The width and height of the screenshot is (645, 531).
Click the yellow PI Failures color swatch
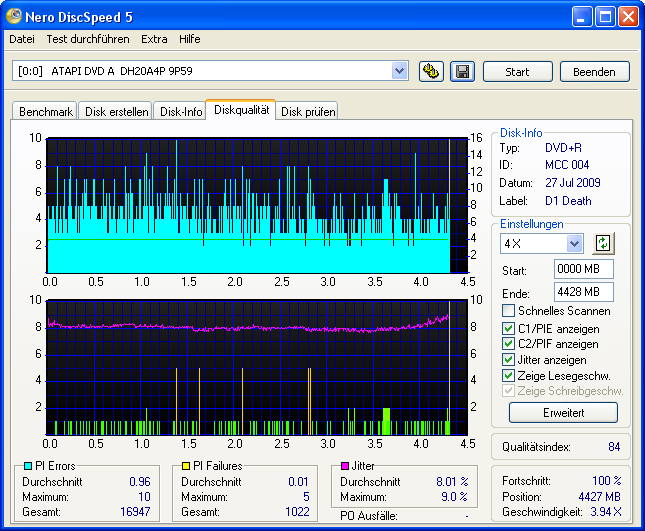tap(186, 466)
